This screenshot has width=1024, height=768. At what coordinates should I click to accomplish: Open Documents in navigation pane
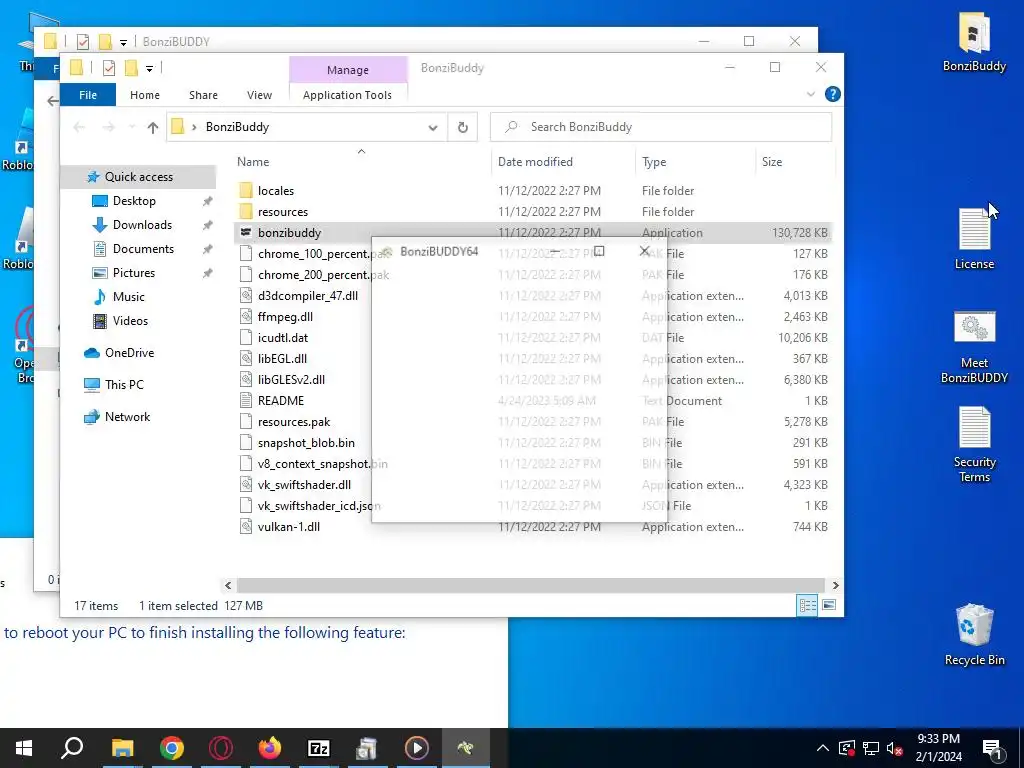click(143, 249)
